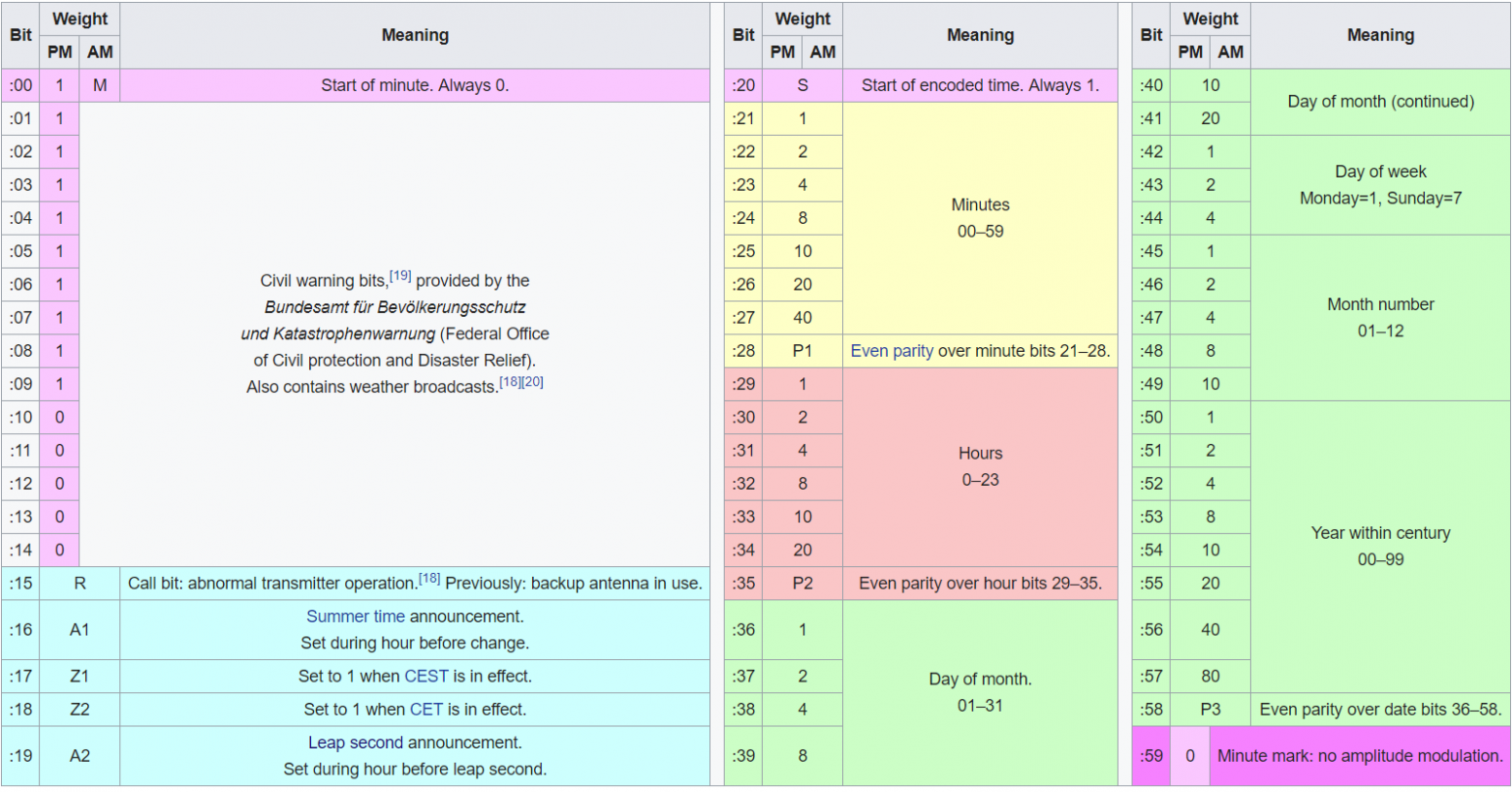Viewport: 1512px width, 792px height.
Task: Select the "Start of minute. Always 0." cell
Action: 415,85
